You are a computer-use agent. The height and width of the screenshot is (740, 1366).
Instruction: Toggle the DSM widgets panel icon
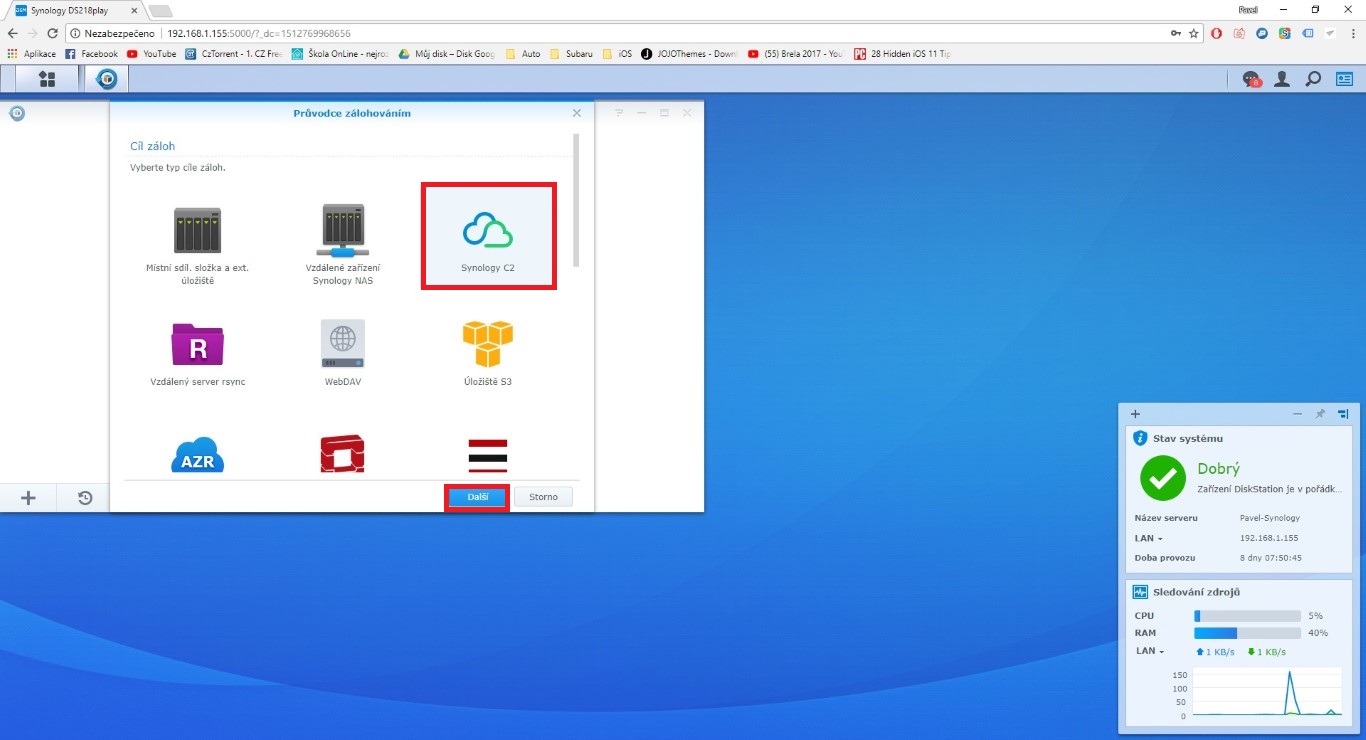coord(1345,79)
